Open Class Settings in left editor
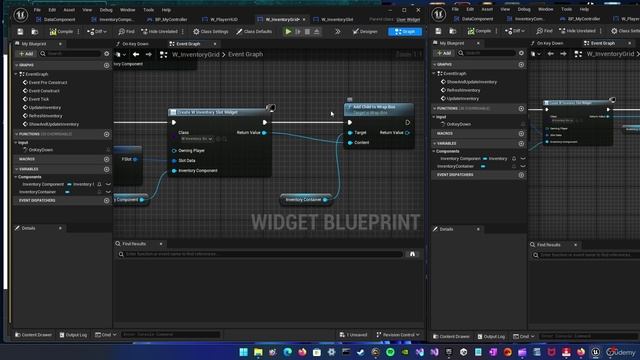640x360 pixels. 211,31
